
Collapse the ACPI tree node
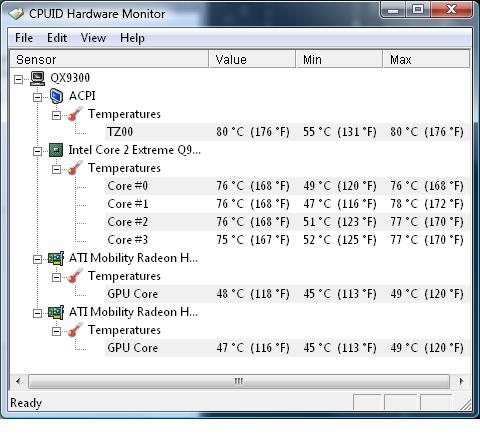coord(37,97)
